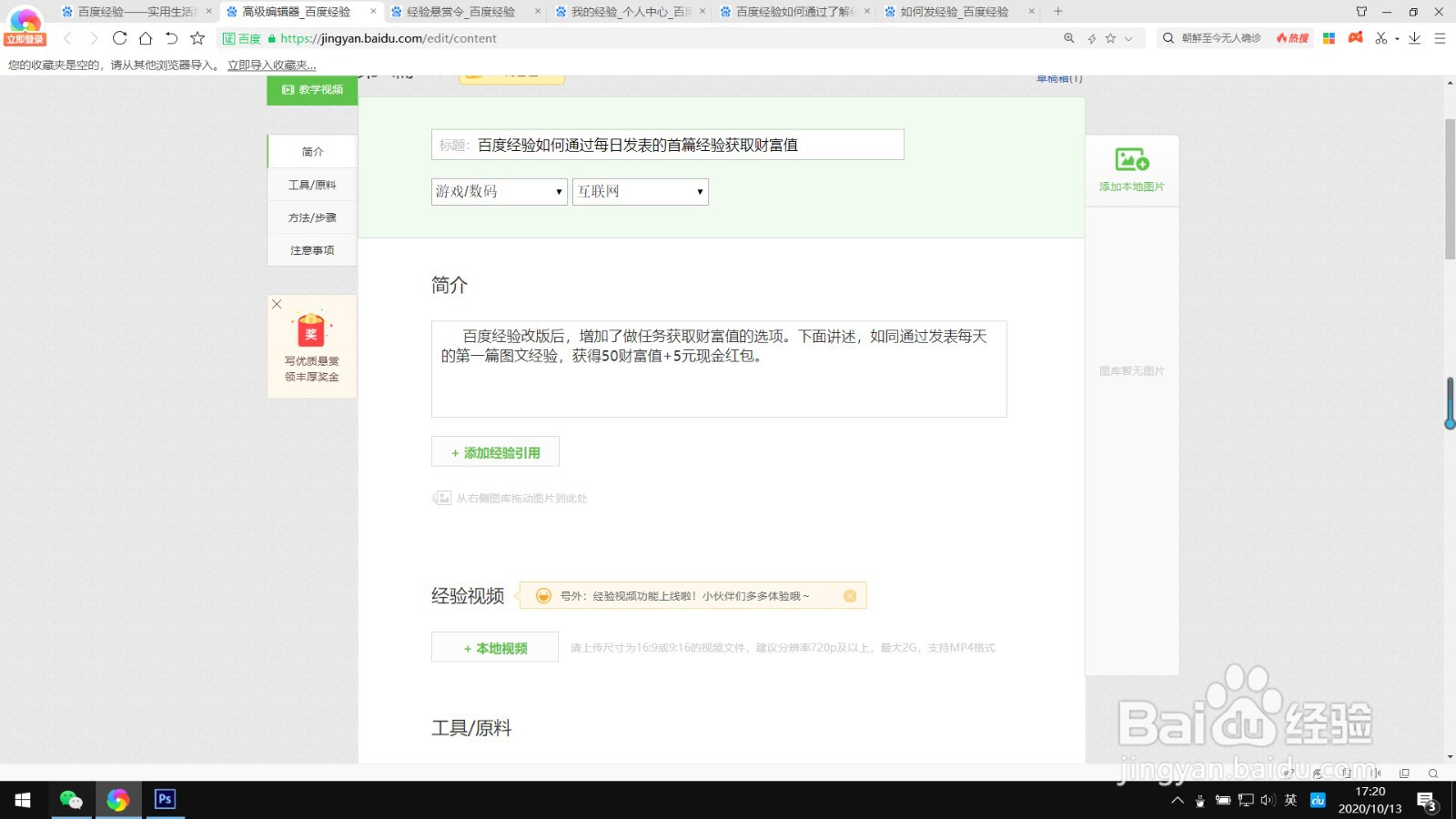
Task: Open WeChat from the taskbar
Action: (71, 800)
